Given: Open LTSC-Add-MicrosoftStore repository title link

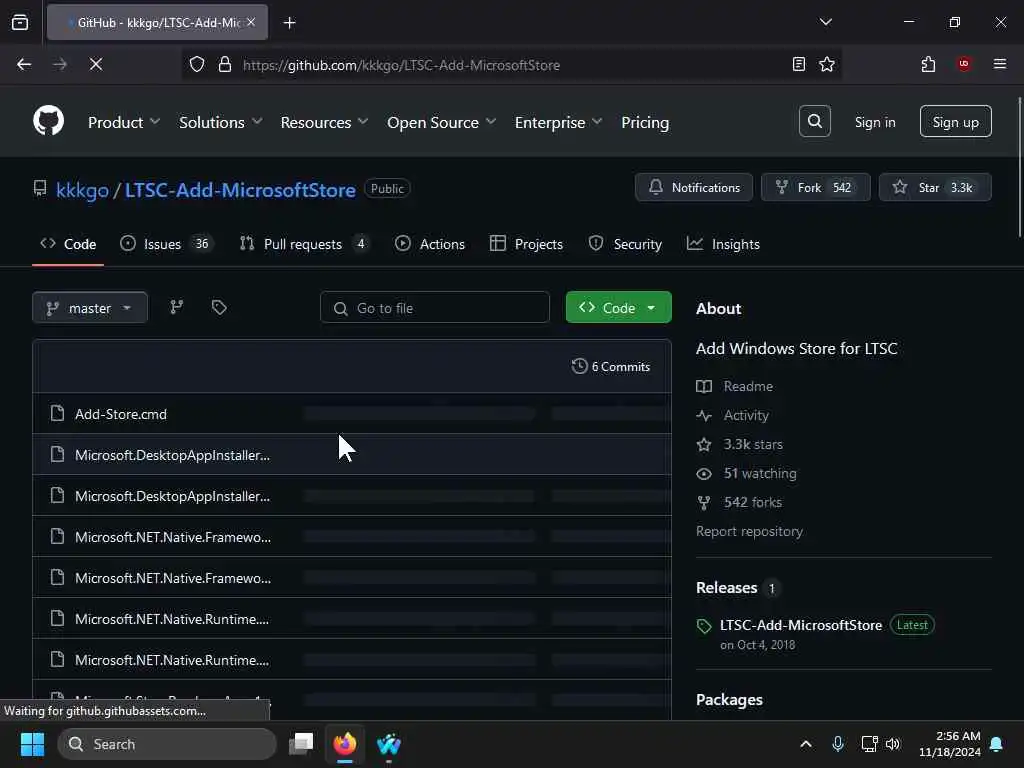Looking at the screenshot, I should [x=240, y=190].
